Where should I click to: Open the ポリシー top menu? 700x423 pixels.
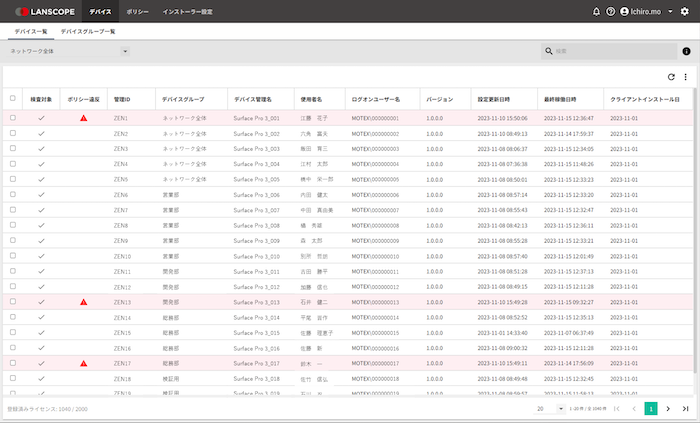click(138, 12)
